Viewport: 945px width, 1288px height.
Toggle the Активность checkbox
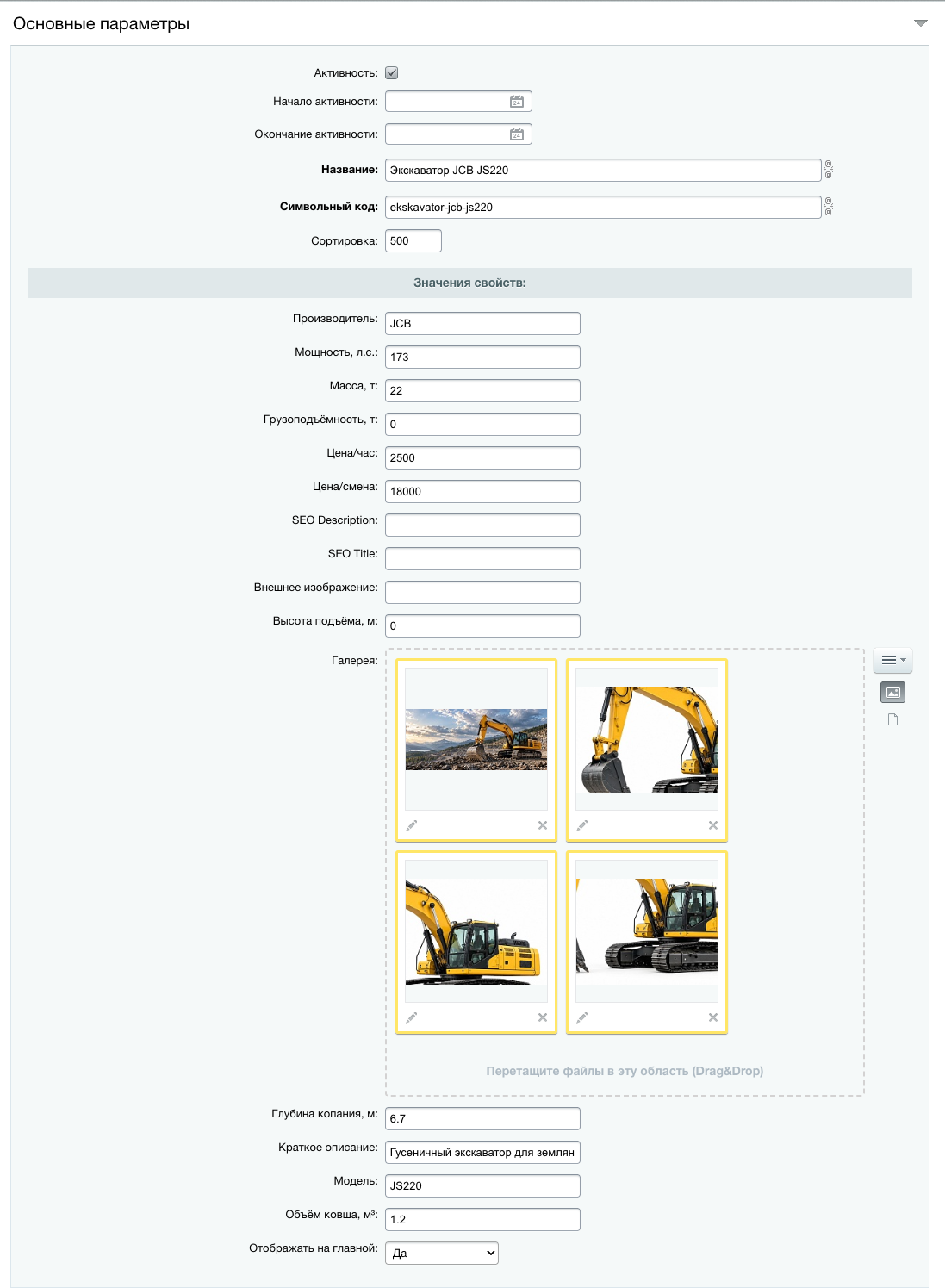tap(391, 73)
